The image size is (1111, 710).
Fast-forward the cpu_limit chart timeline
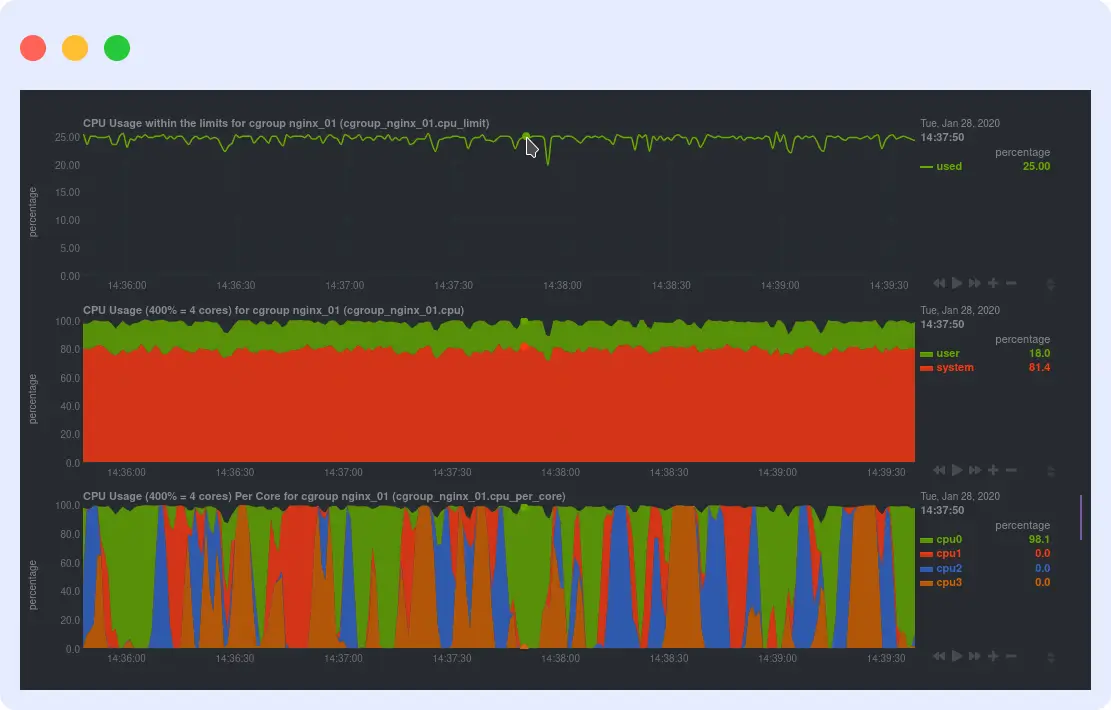point(974,283)
